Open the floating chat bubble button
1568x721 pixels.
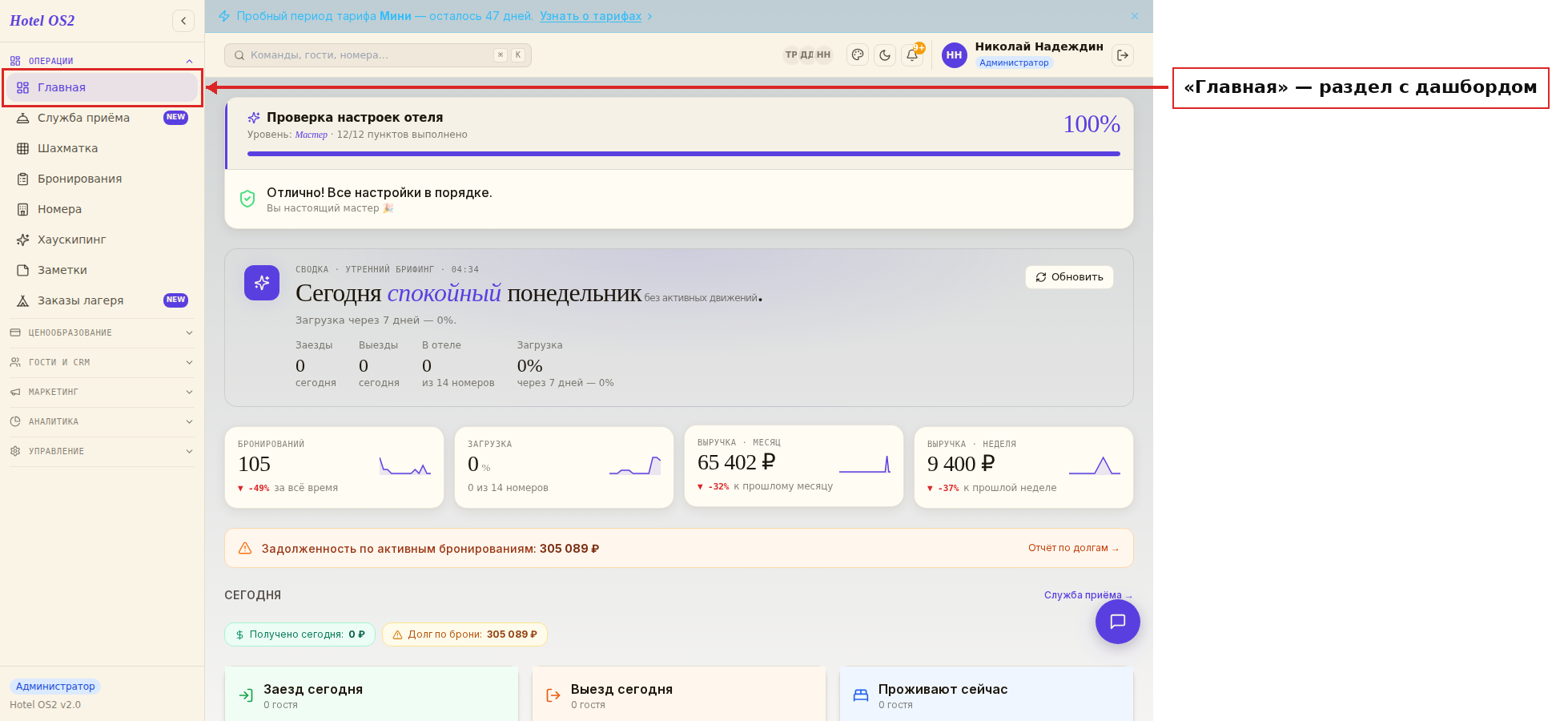[x=1118, y=622]
